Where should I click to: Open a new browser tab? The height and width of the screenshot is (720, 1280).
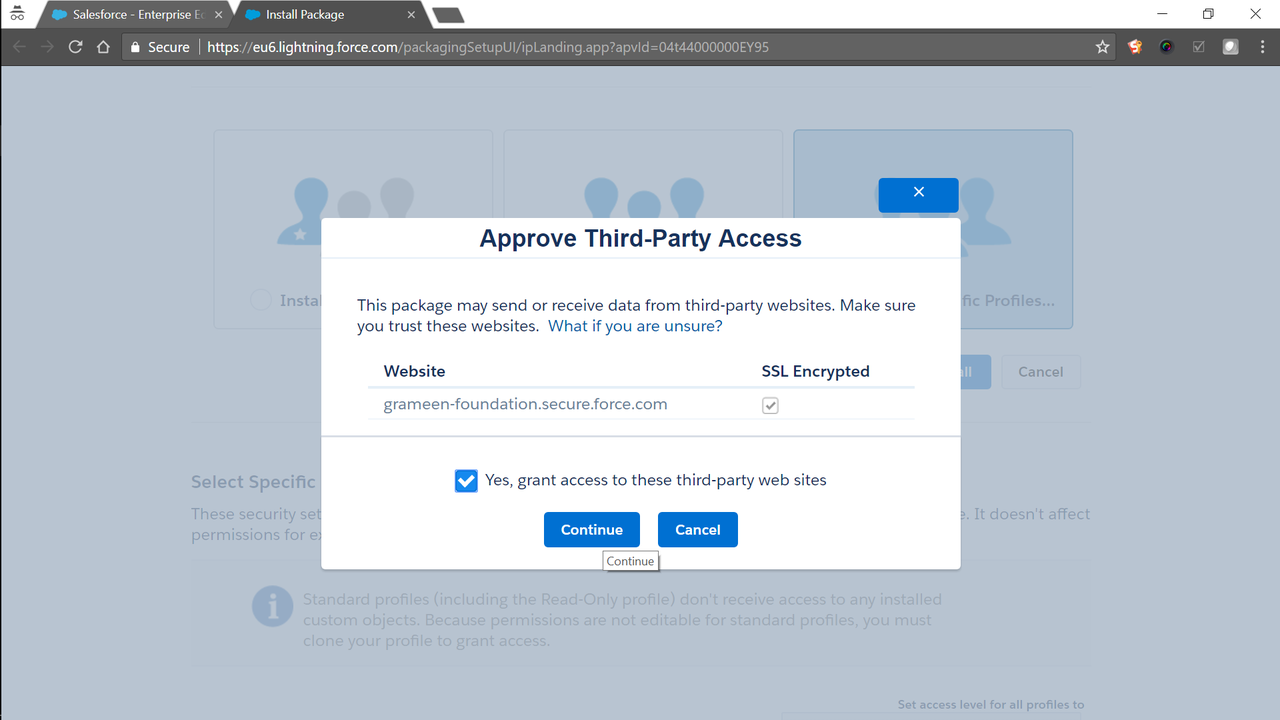tap(447, 15)
